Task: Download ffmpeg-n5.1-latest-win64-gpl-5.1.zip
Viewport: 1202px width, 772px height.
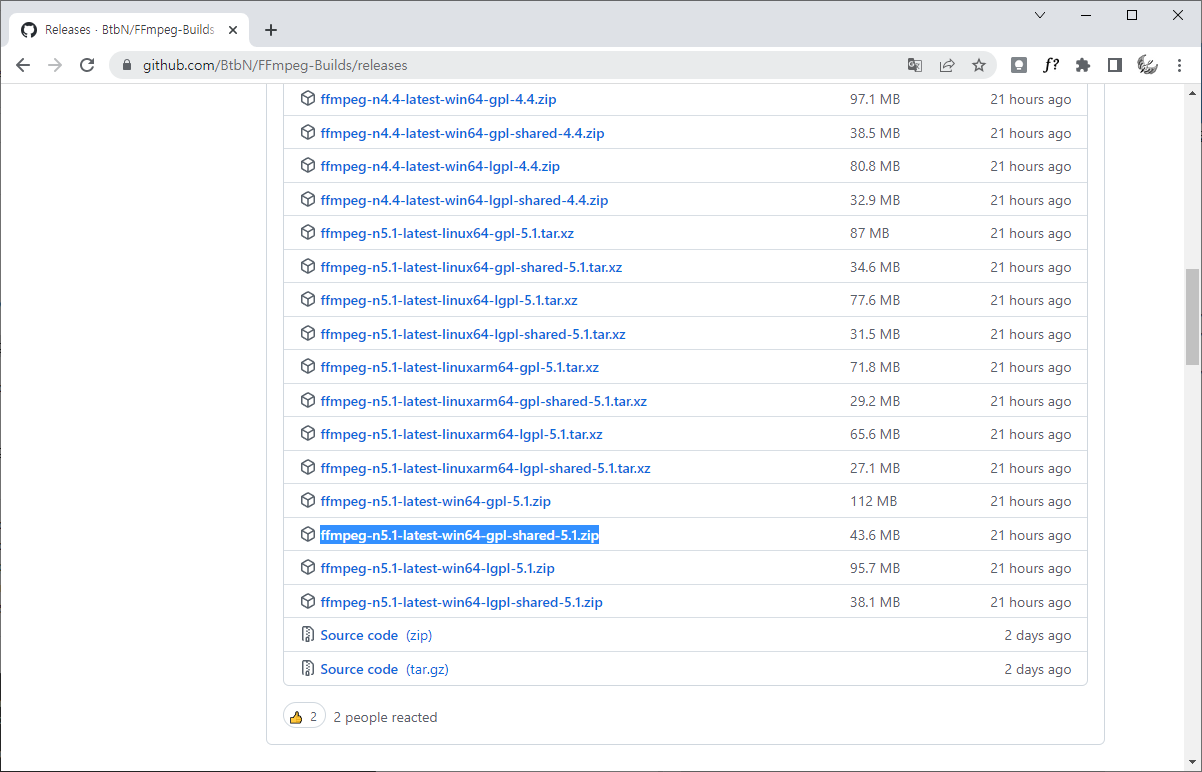Action: pos(435,501)
